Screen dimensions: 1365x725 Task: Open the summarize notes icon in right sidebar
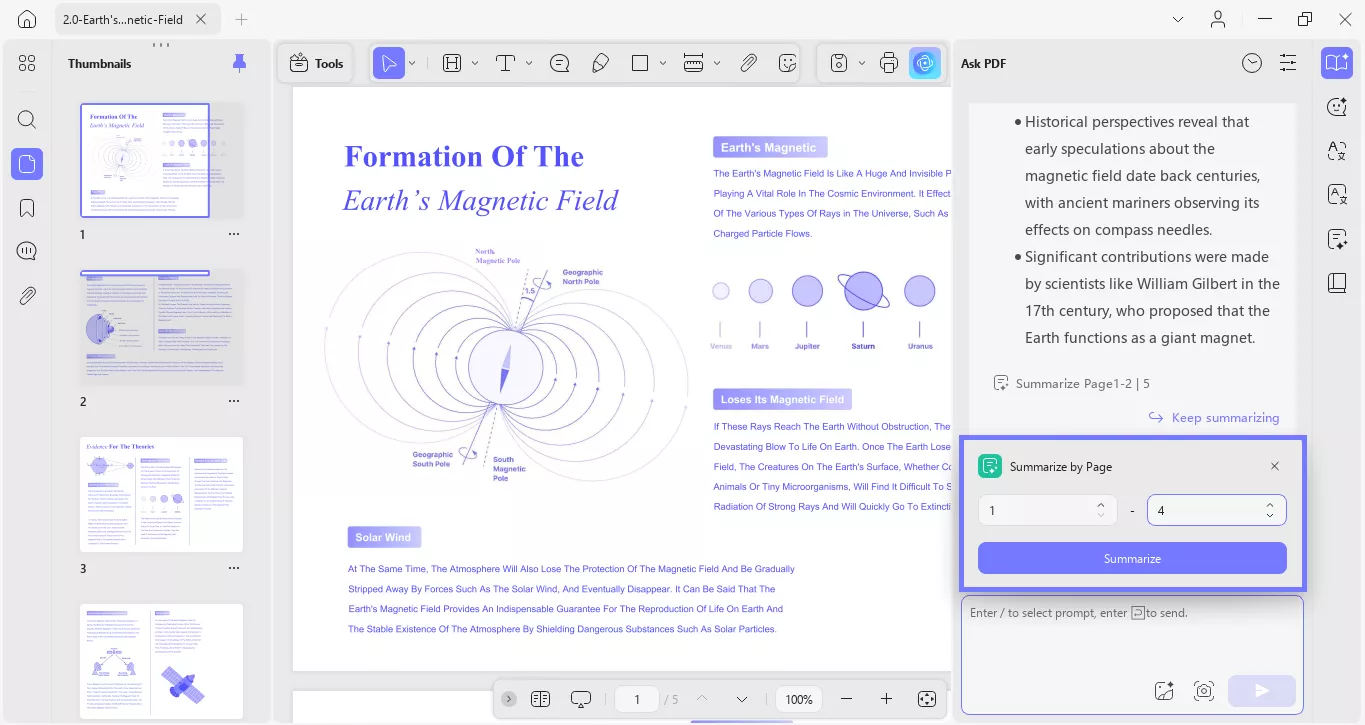(1337, 239)
